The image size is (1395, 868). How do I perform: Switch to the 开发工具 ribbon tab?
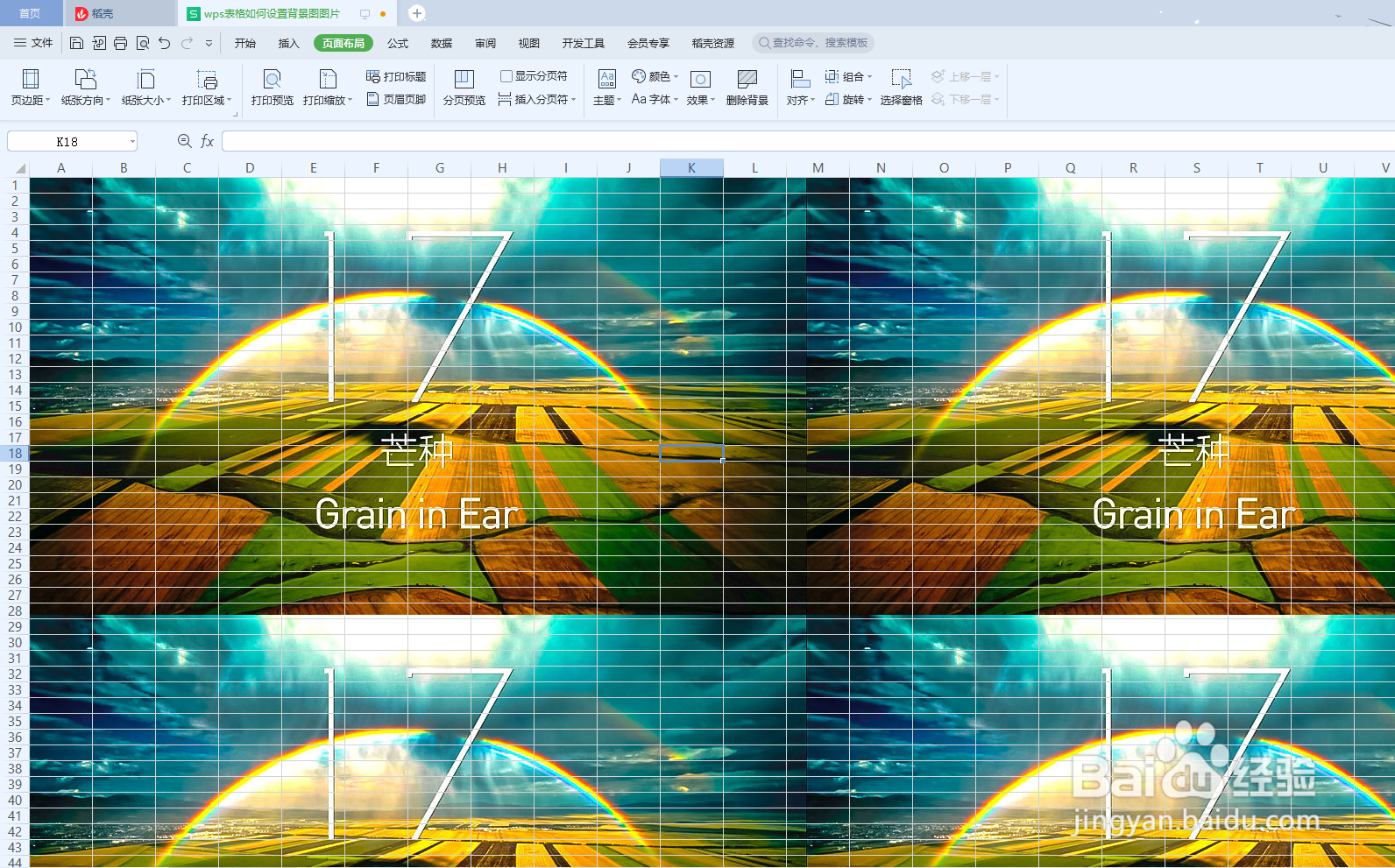pyautogui.click(x=584, y=43)
